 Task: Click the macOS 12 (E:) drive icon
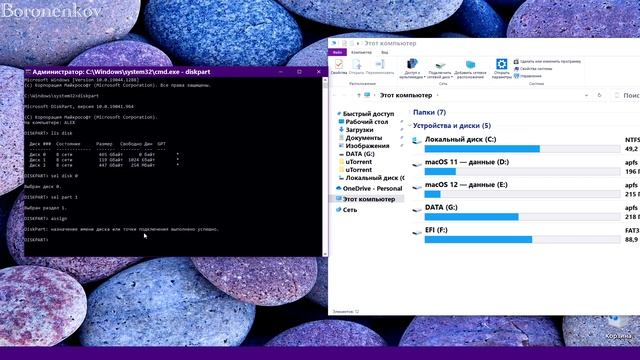(x=417, y=187)
